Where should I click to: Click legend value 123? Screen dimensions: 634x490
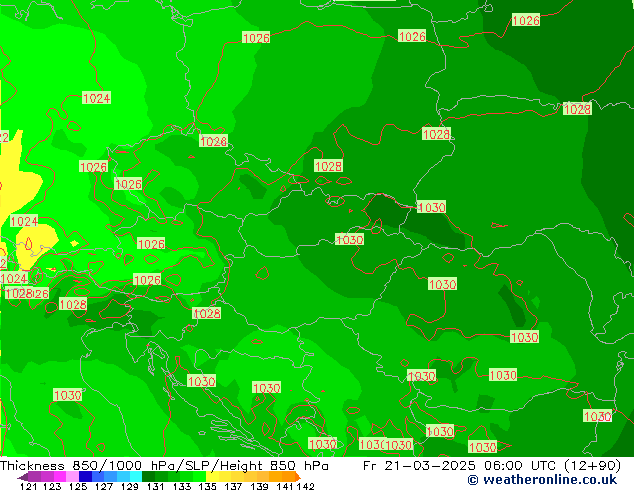point(52,486)
